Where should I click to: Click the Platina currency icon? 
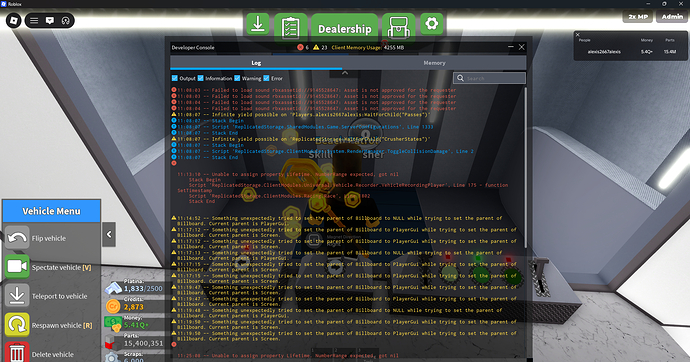[x=114, y=288]
